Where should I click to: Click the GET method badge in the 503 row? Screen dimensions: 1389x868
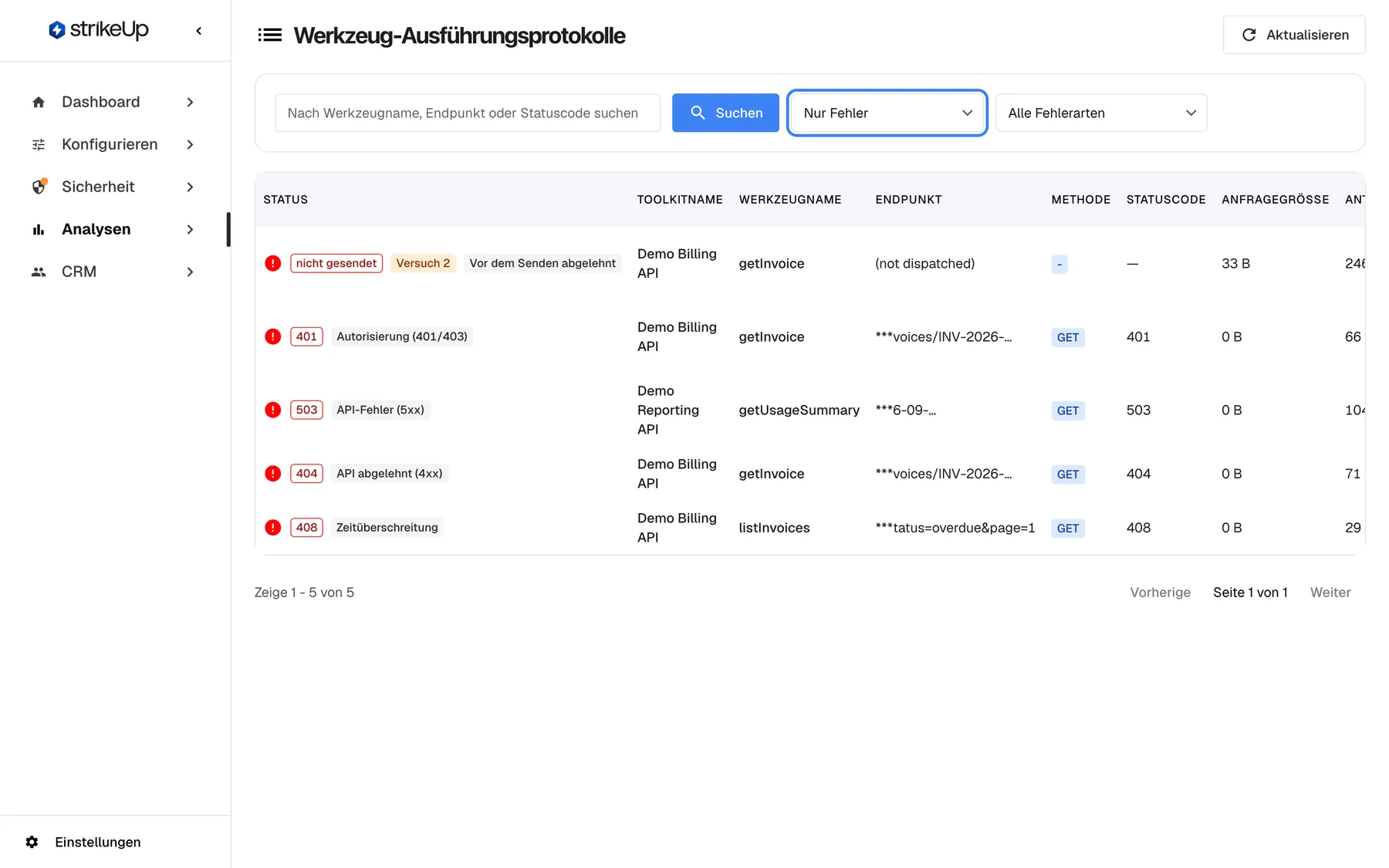[x=1068, y=410]
